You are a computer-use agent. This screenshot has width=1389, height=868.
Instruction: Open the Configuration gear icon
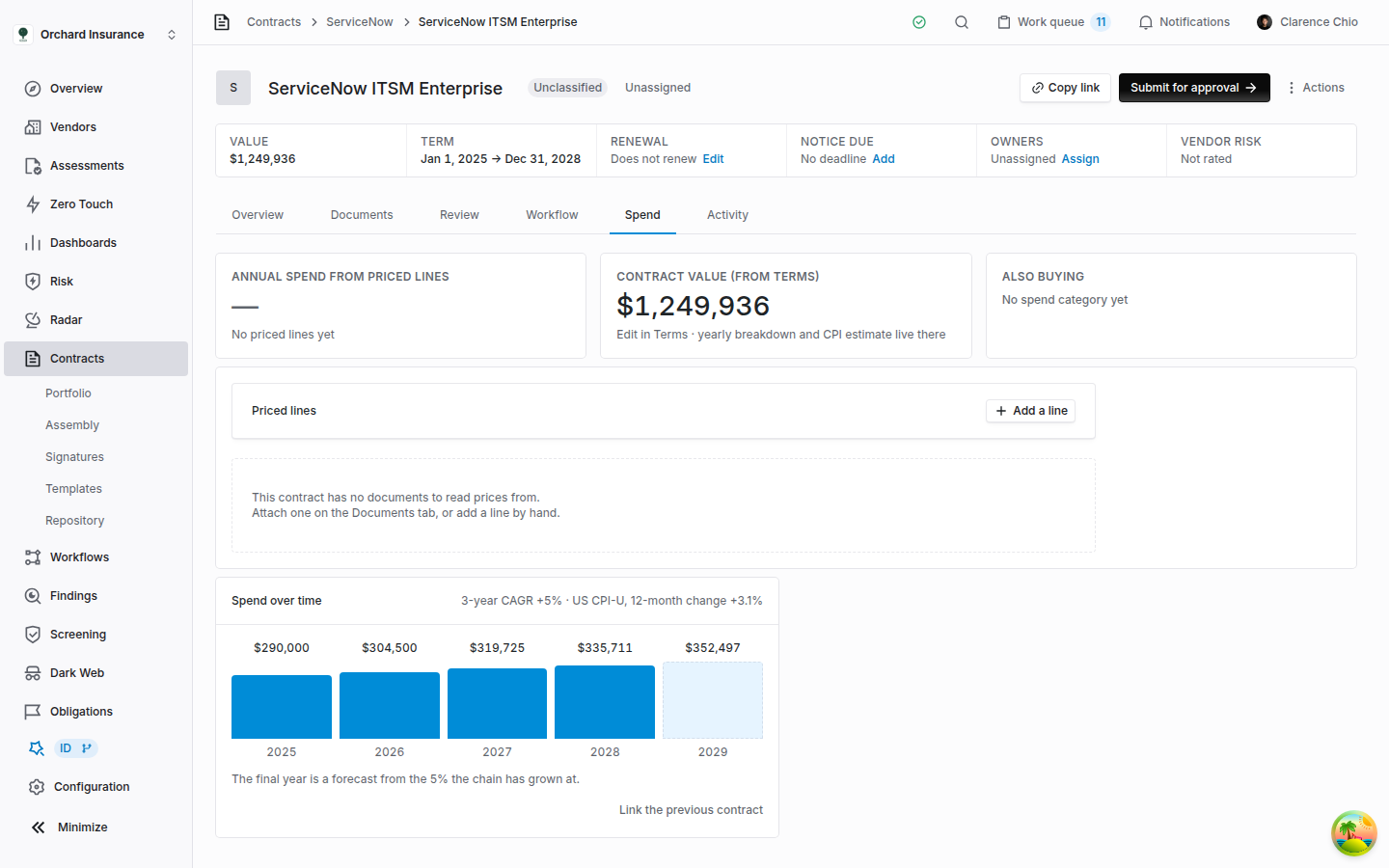point(37,787)
